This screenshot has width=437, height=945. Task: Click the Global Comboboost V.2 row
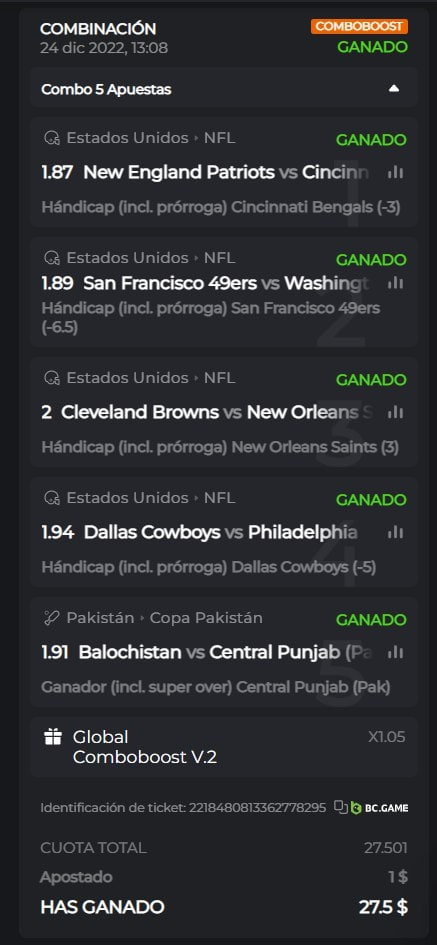(x=224, y=747)
